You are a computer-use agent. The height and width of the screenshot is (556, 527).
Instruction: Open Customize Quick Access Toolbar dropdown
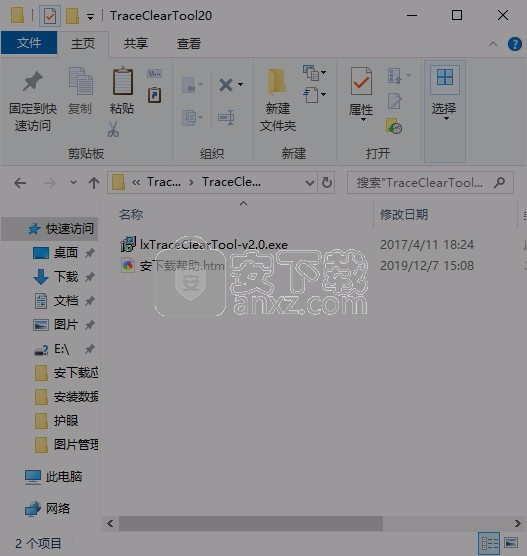pos(90,17)
